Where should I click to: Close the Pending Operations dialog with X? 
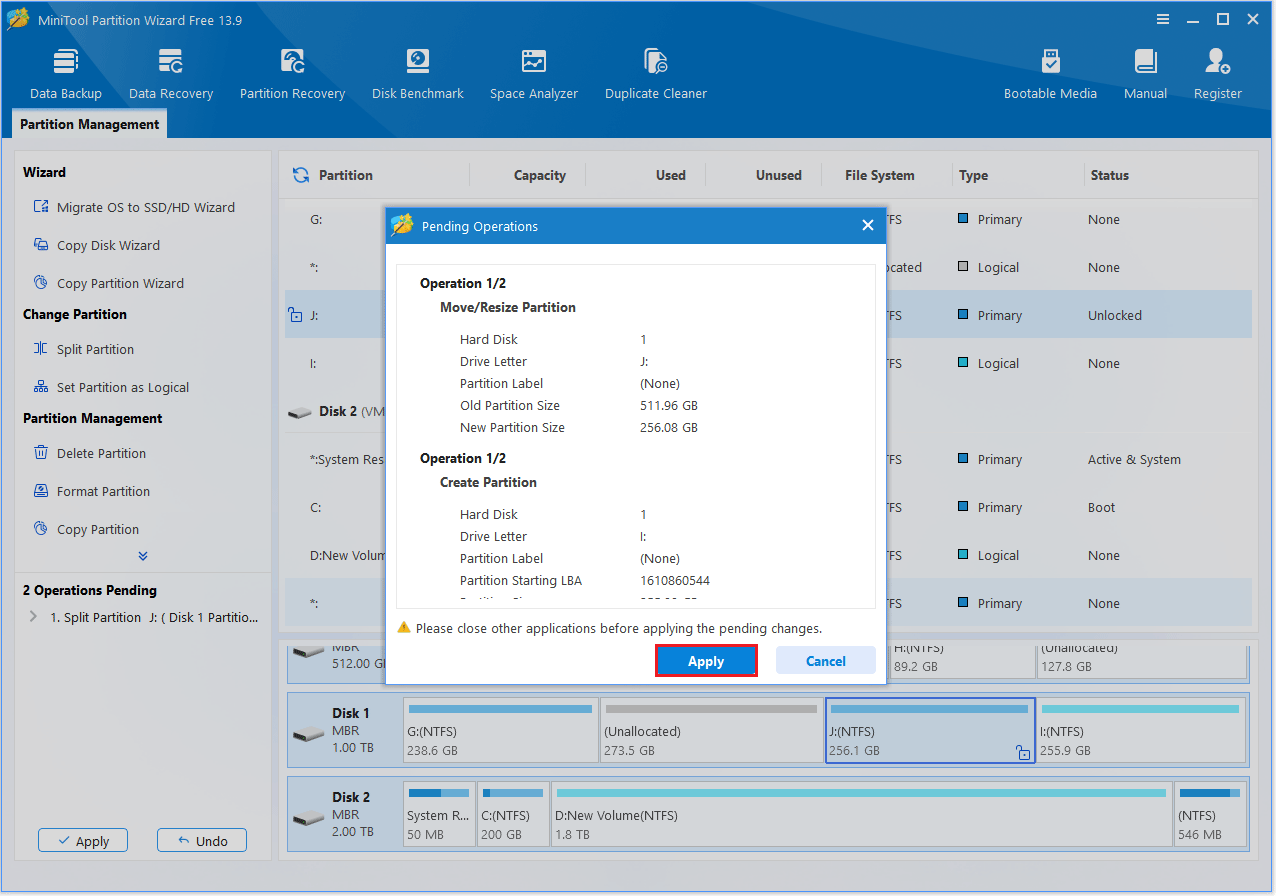(x=867, y=226)
